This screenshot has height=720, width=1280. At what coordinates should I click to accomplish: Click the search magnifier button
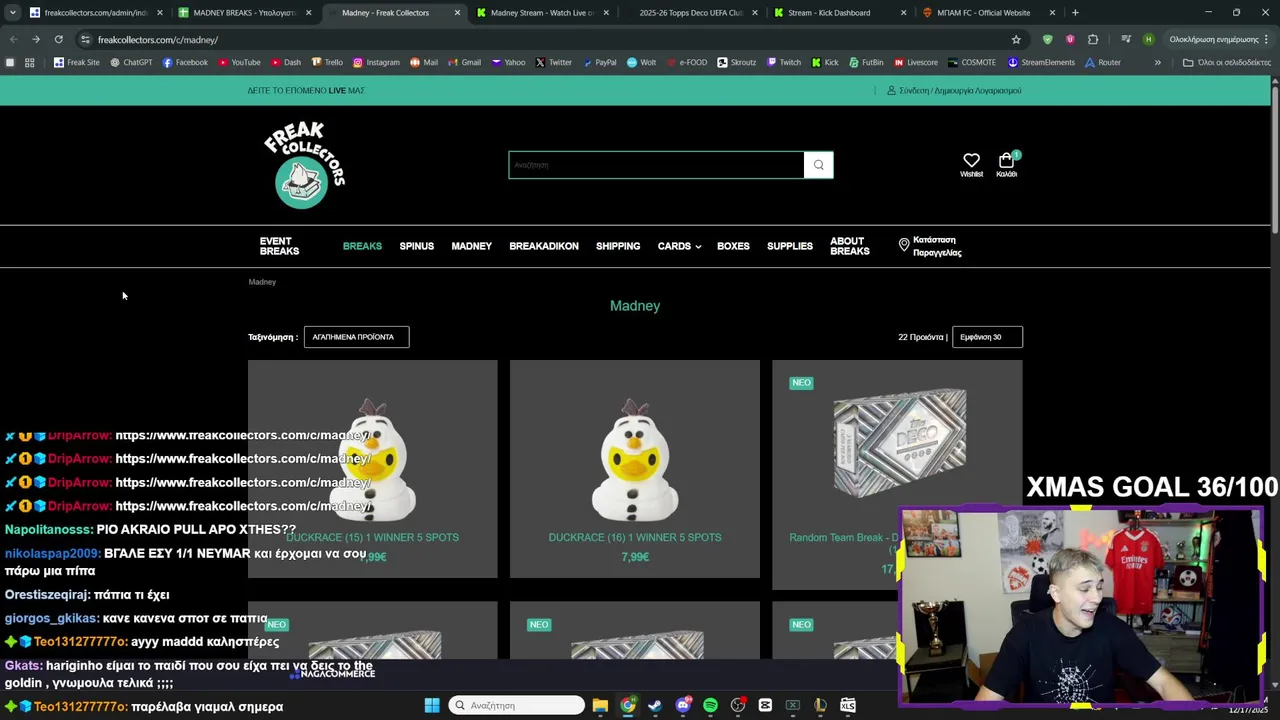click(x=818, y=165)
